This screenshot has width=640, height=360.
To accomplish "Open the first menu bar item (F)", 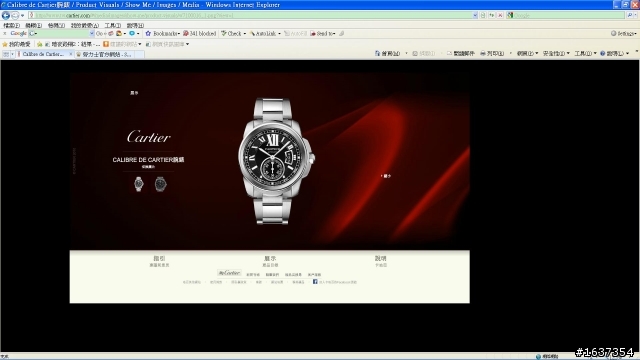I will pos(11,25).
